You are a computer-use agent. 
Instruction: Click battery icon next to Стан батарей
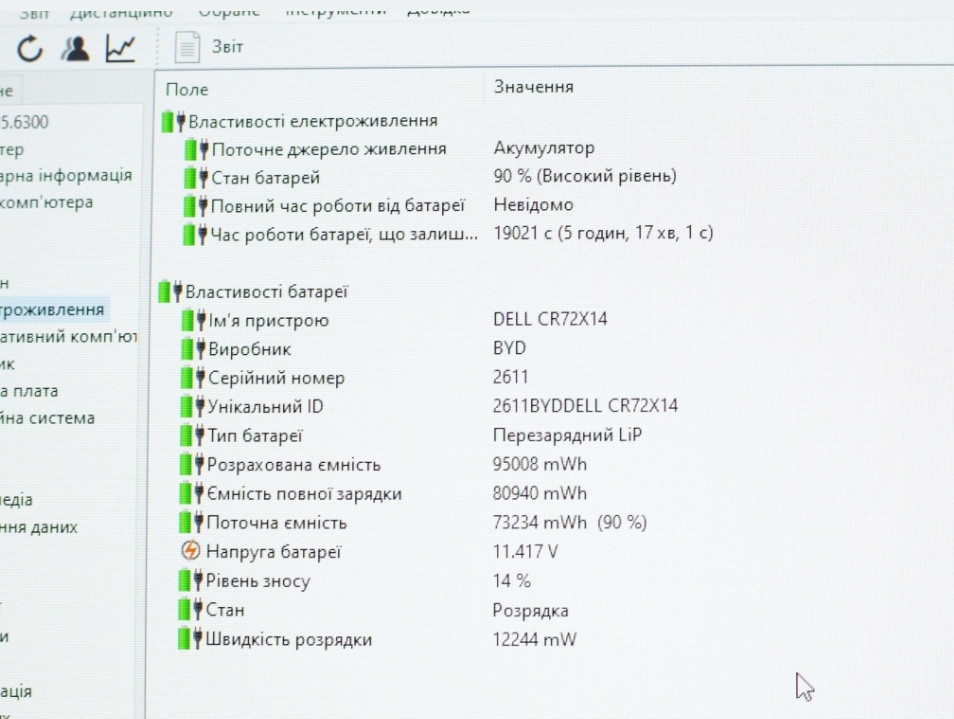coord(195,178)
